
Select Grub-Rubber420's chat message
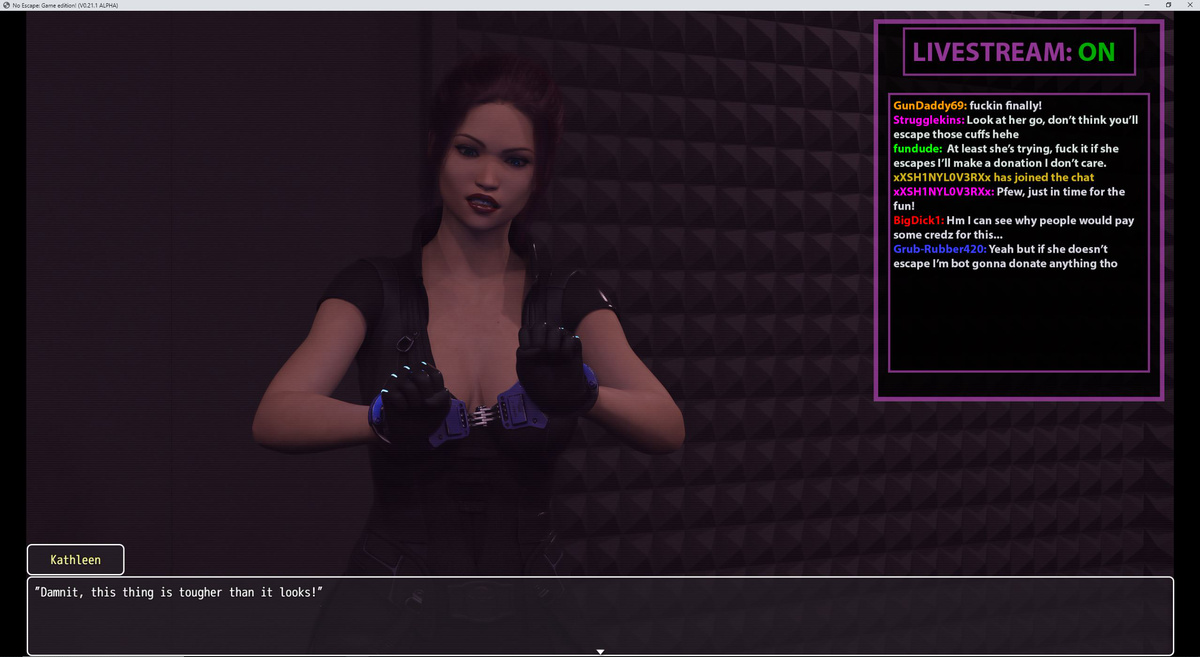[x=1005, y=257]
